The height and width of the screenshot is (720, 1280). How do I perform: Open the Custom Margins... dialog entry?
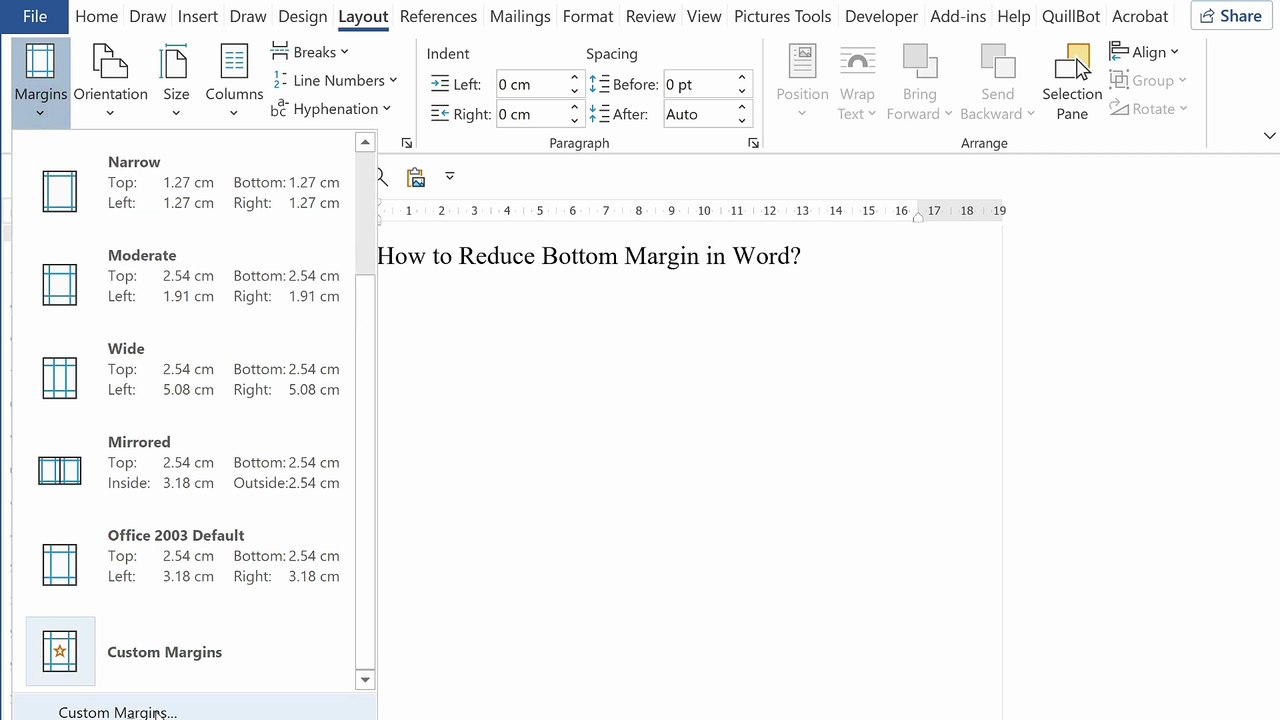[118, 712]
